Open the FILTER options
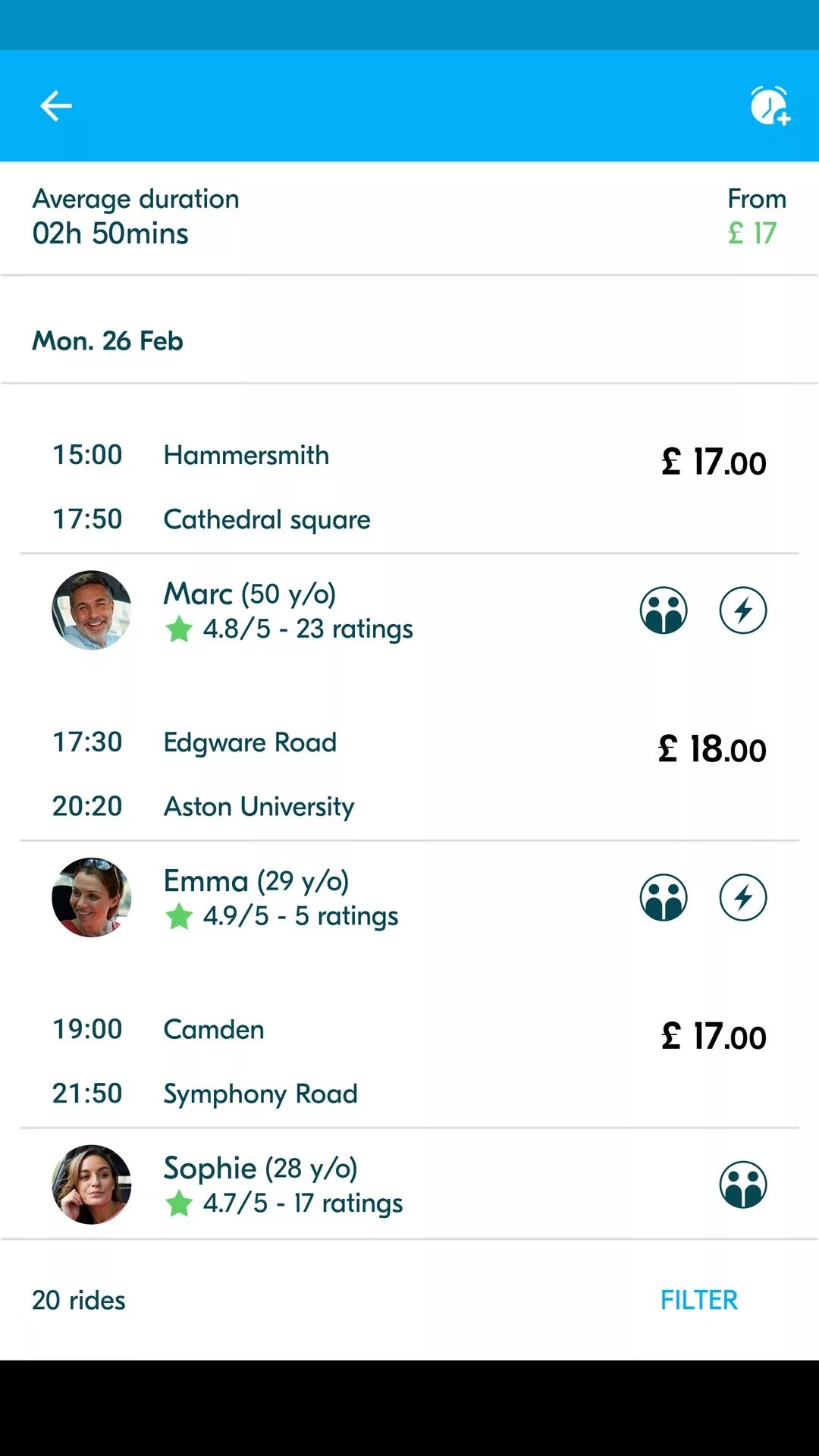Screen dimensions: 819x1456 (698, 1300)
